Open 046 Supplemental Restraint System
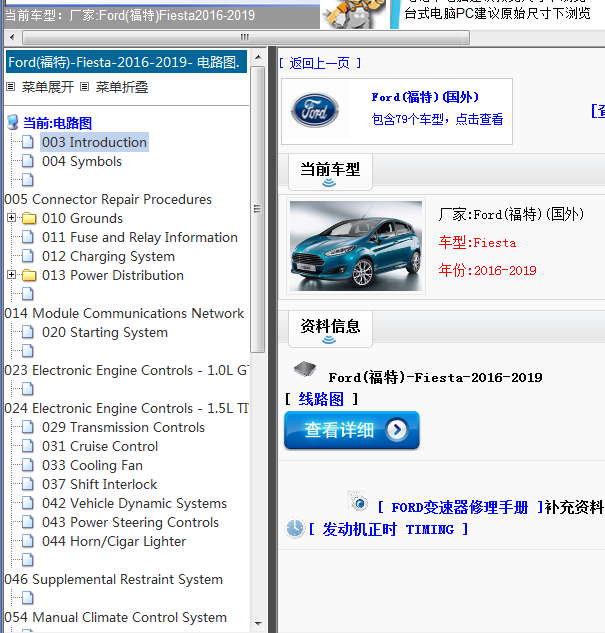This screenshot has width=605, height=633. [113, 579]
